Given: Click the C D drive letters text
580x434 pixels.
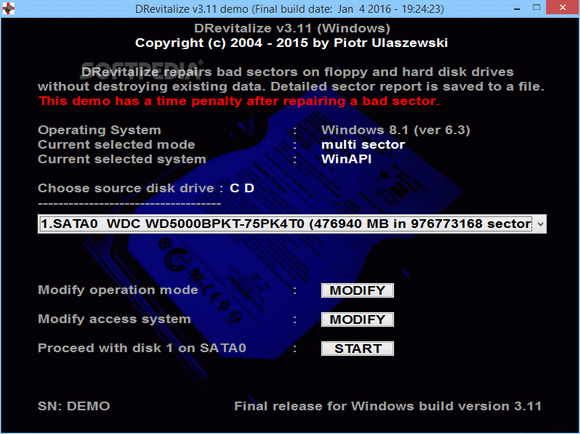Looking at the screenshot, I should 242,188.
